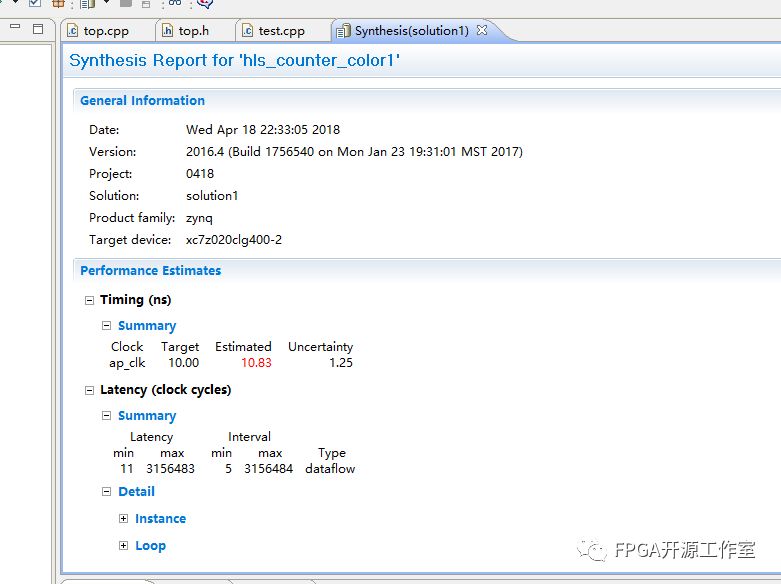Click the Performance Estimates section header
Viewport: 781px width, 584px height.
(x=150, y=271)
